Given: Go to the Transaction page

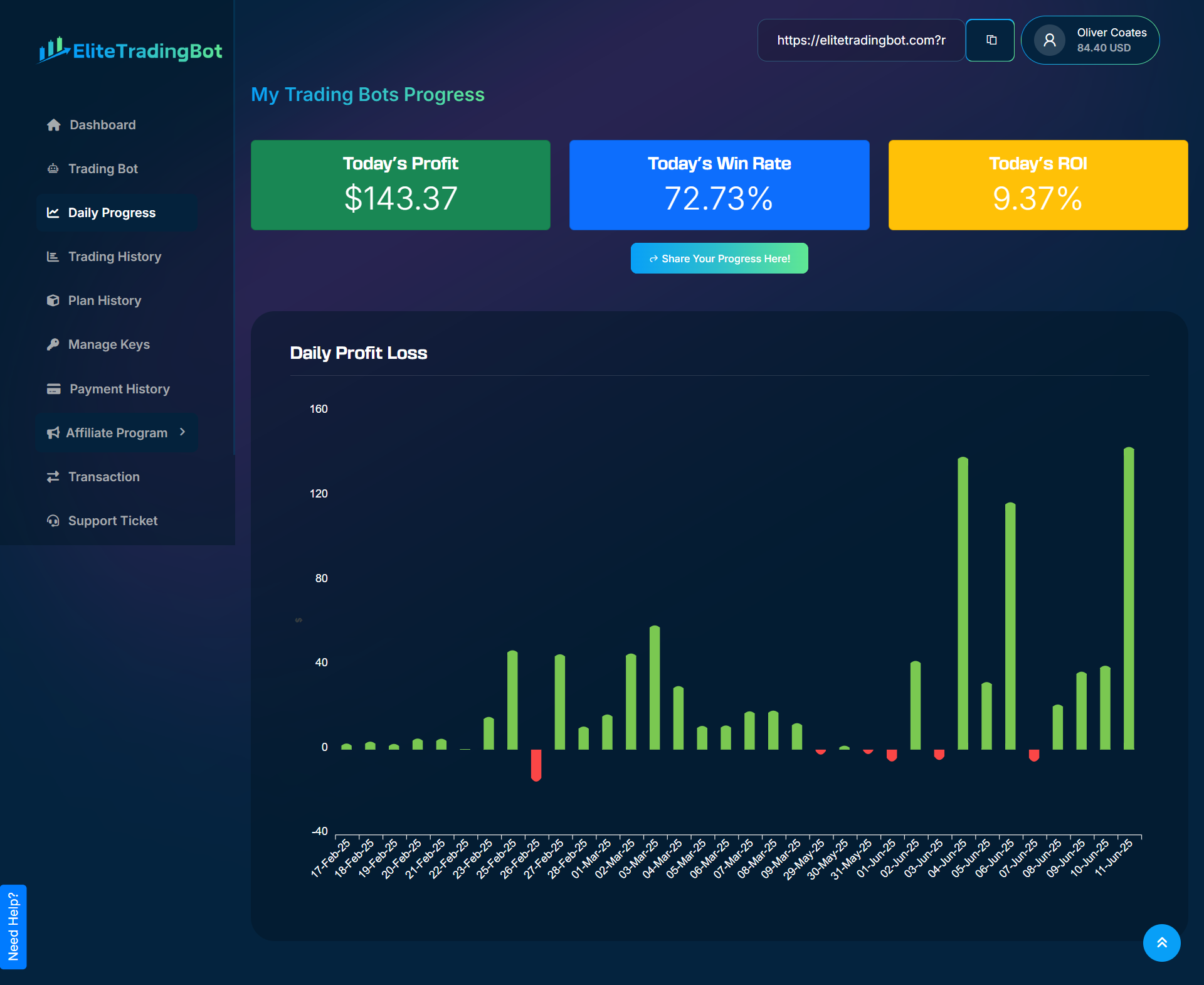Looking at the screenshot, I should tap(103, 477).
